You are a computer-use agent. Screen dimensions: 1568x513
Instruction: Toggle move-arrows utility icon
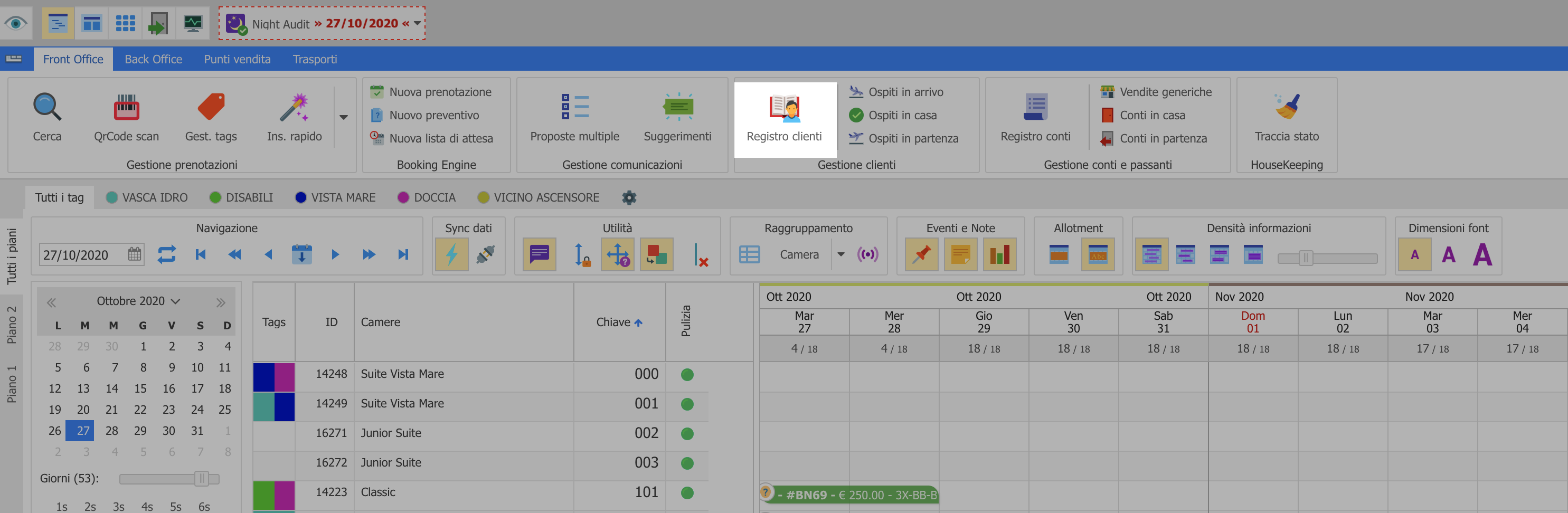tap(617, 254)
